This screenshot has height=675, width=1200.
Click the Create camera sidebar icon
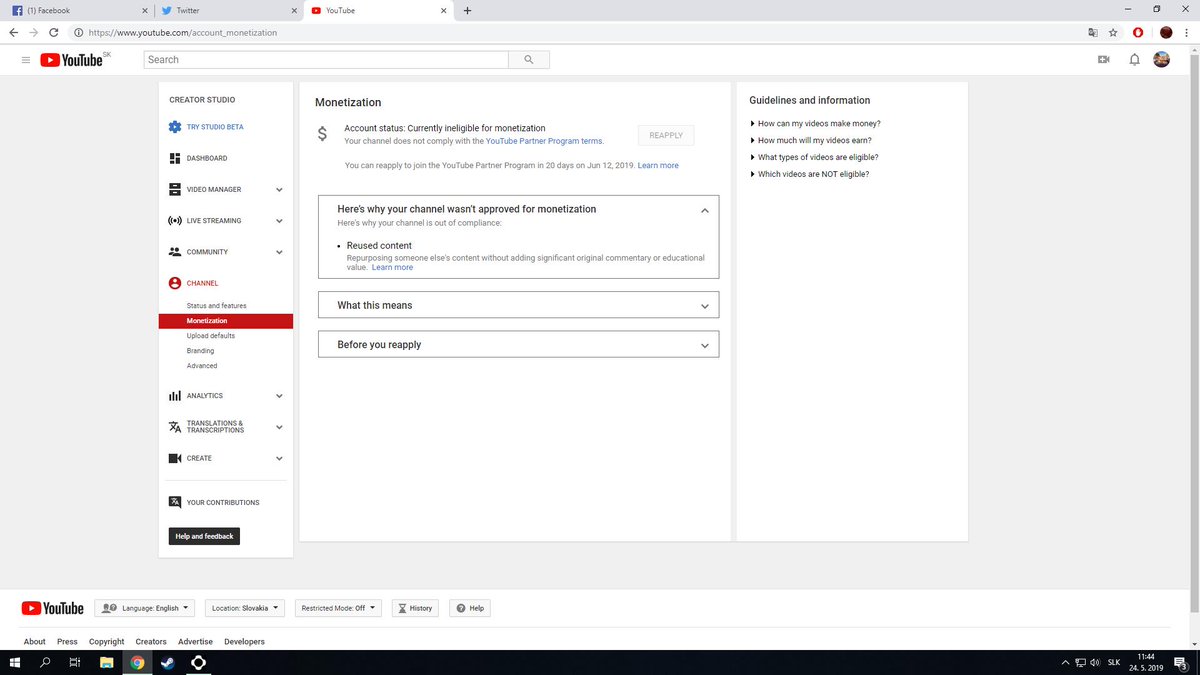[x=174, y=458]
